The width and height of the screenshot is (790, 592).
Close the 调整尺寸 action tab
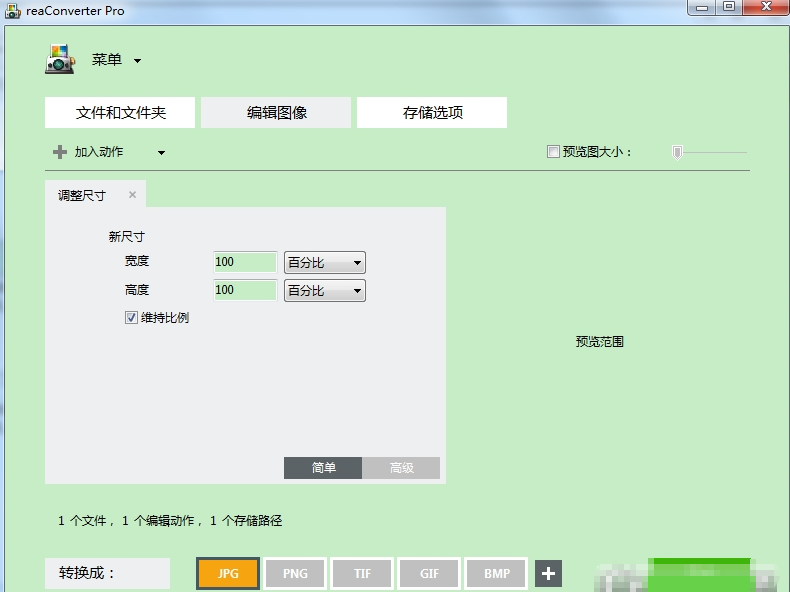click(x=132, y=195)
